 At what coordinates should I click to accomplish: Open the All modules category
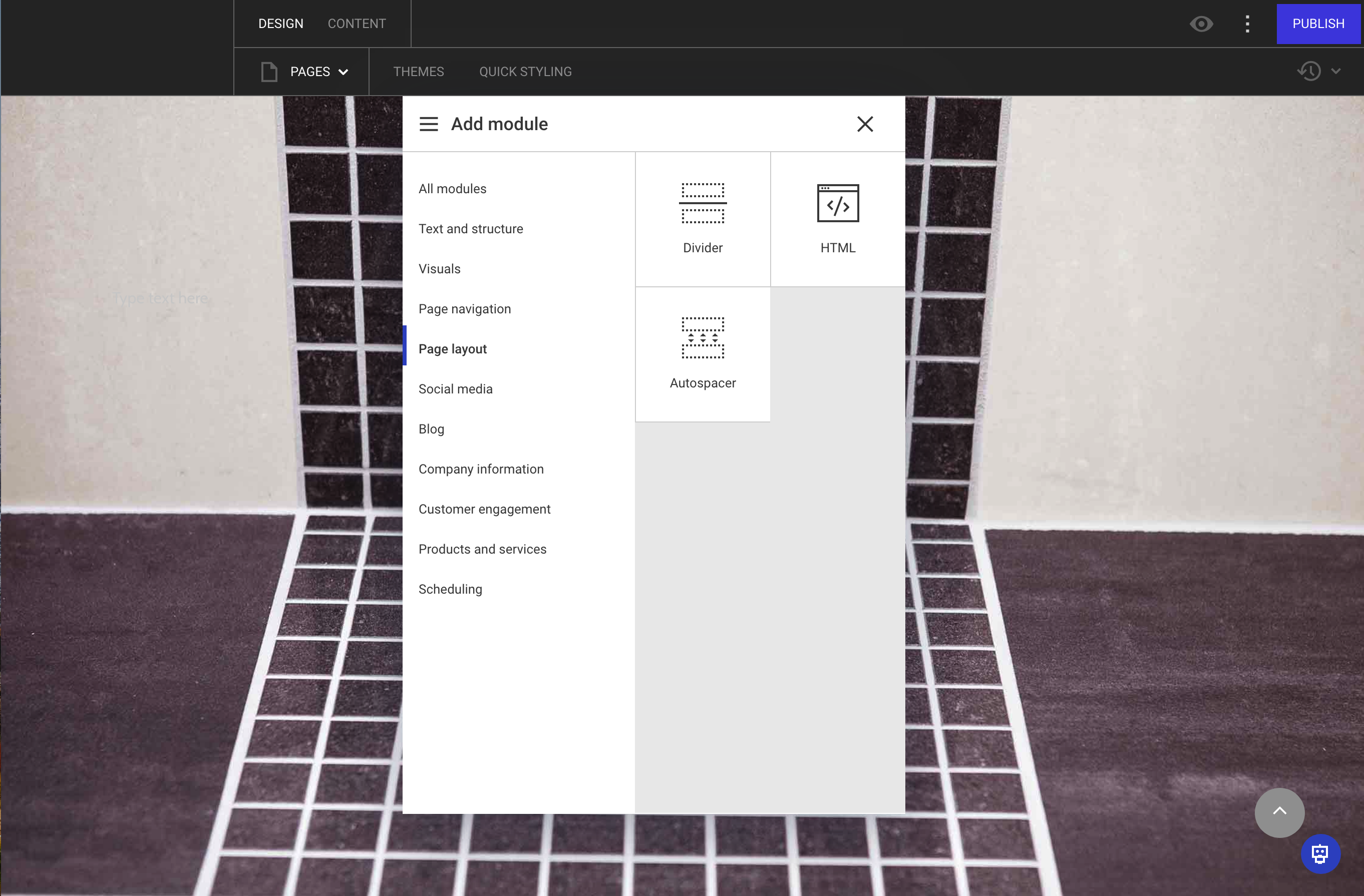pos(452,188)
